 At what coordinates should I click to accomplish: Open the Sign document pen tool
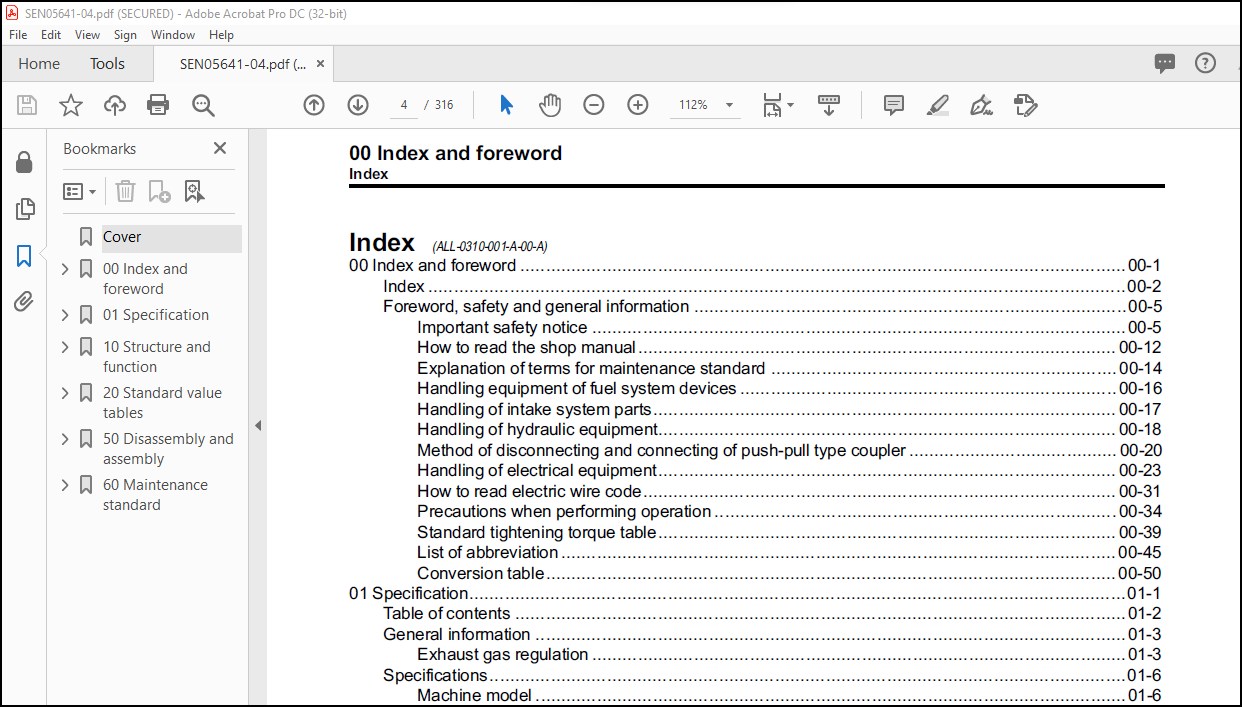[x=981, y=105]
